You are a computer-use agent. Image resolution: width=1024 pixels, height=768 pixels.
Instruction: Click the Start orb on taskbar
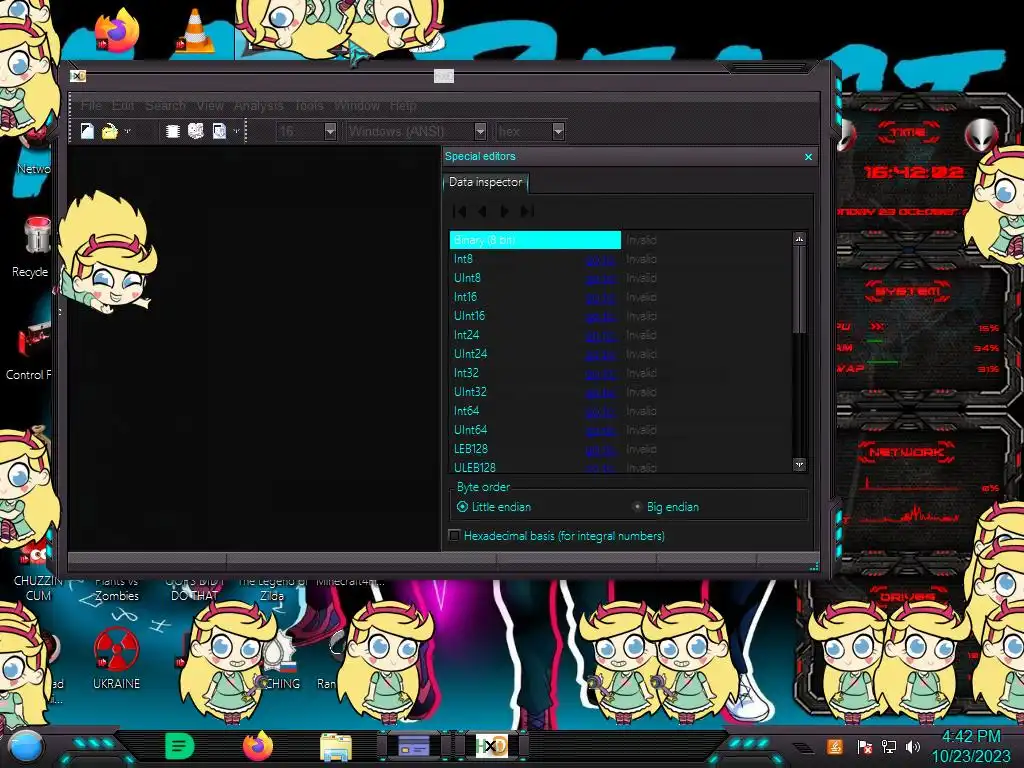(26, 746)
